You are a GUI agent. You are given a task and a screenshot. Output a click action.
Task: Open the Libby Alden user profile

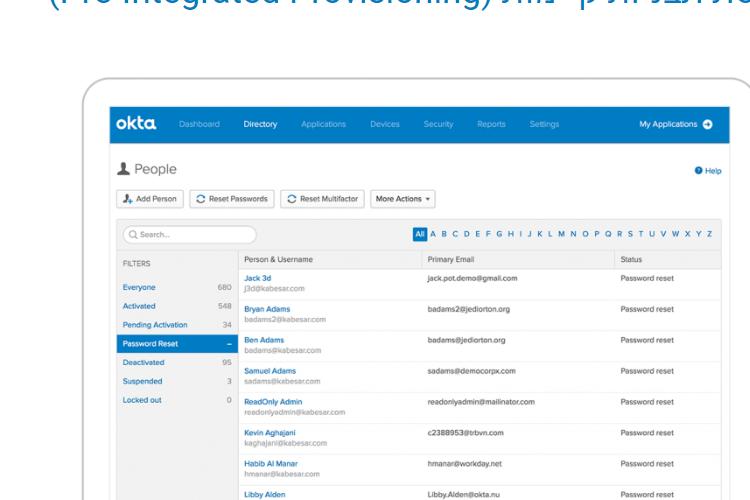click(x=265, y=494)
